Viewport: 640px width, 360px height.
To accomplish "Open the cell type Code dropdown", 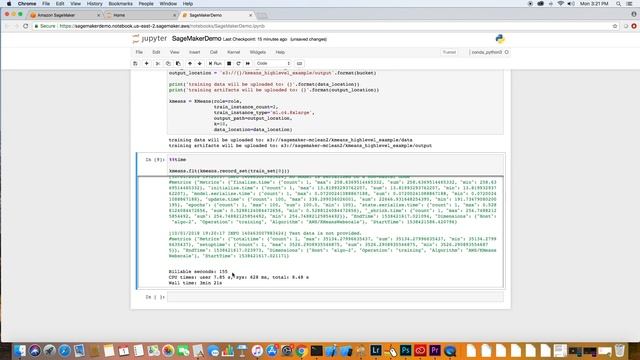I will click(x=273, y=64).
